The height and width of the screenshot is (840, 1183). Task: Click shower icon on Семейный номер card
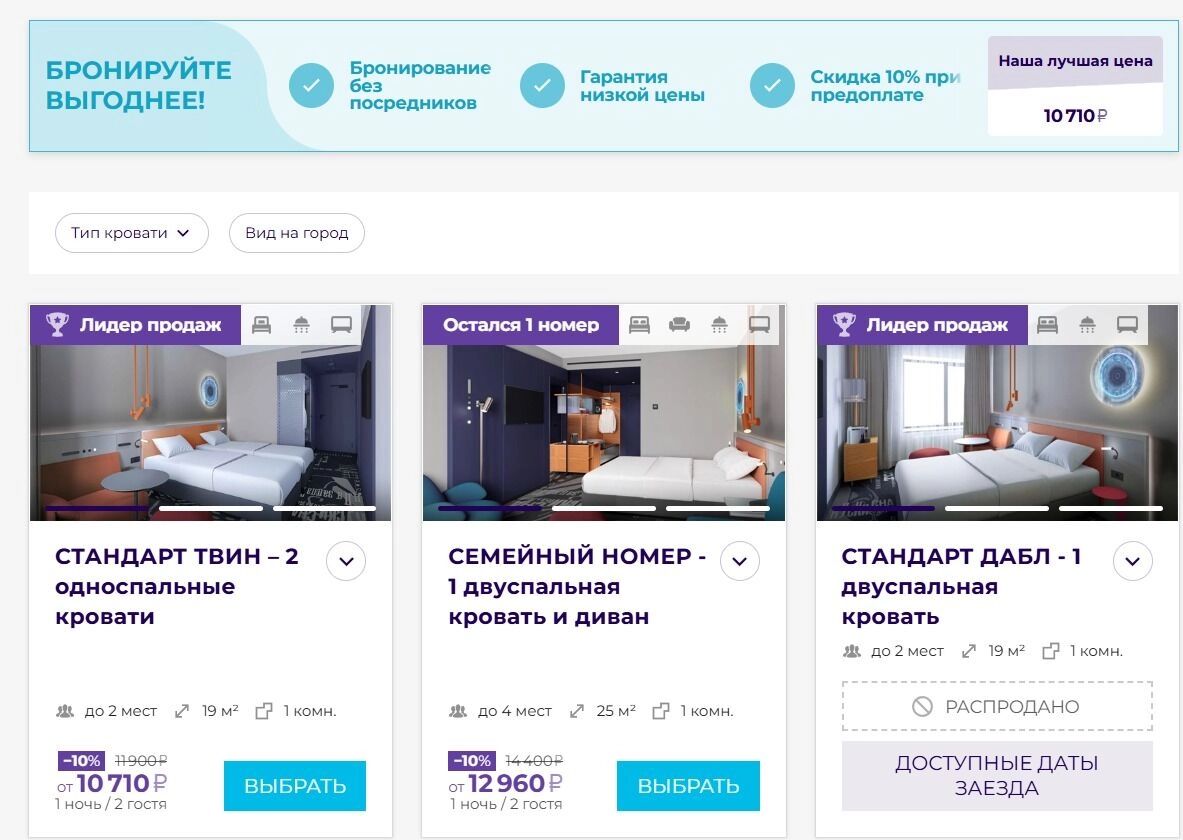pyautogui.click(x=720, y=325)
